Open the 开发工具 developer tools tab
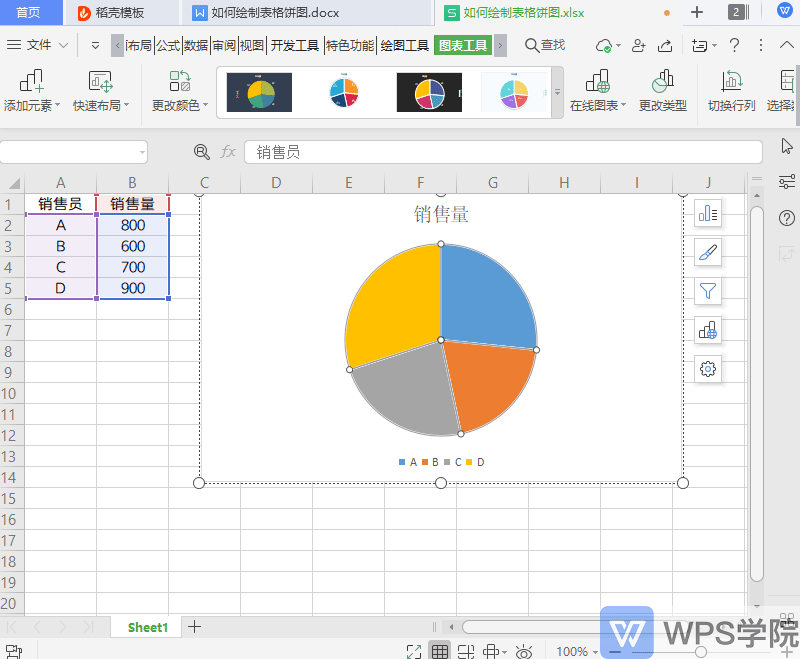The image size is (800, 659). coord(294,45)
